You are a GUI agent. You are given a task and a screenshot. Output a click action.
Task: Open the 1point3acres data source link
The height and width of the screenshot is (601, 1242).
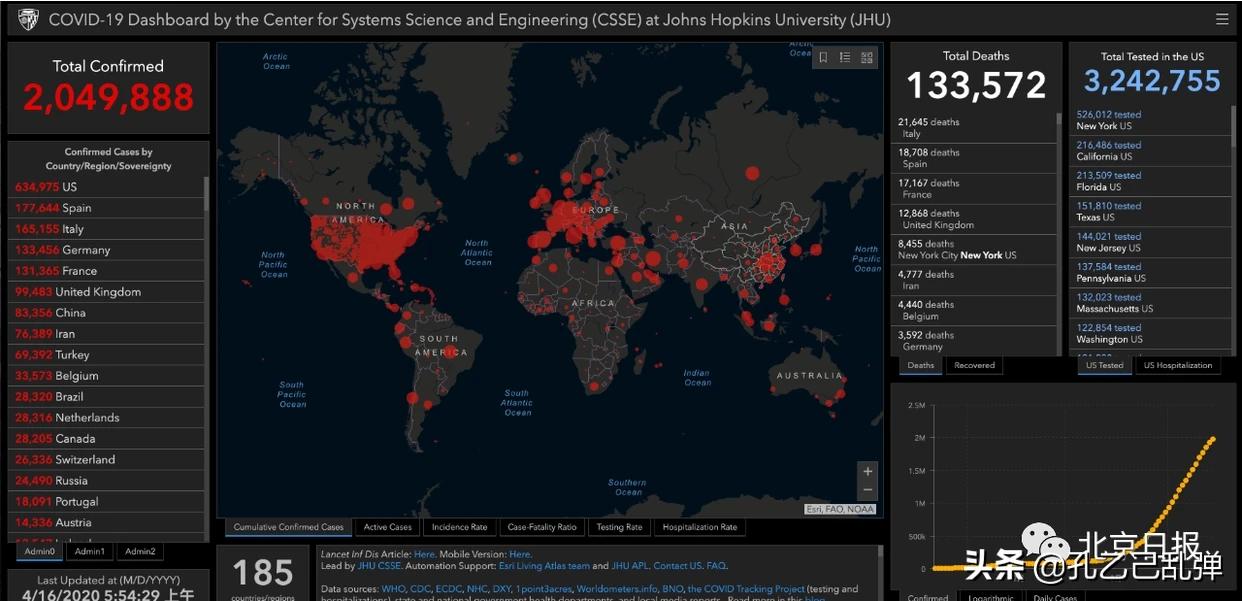click(544, 589)
